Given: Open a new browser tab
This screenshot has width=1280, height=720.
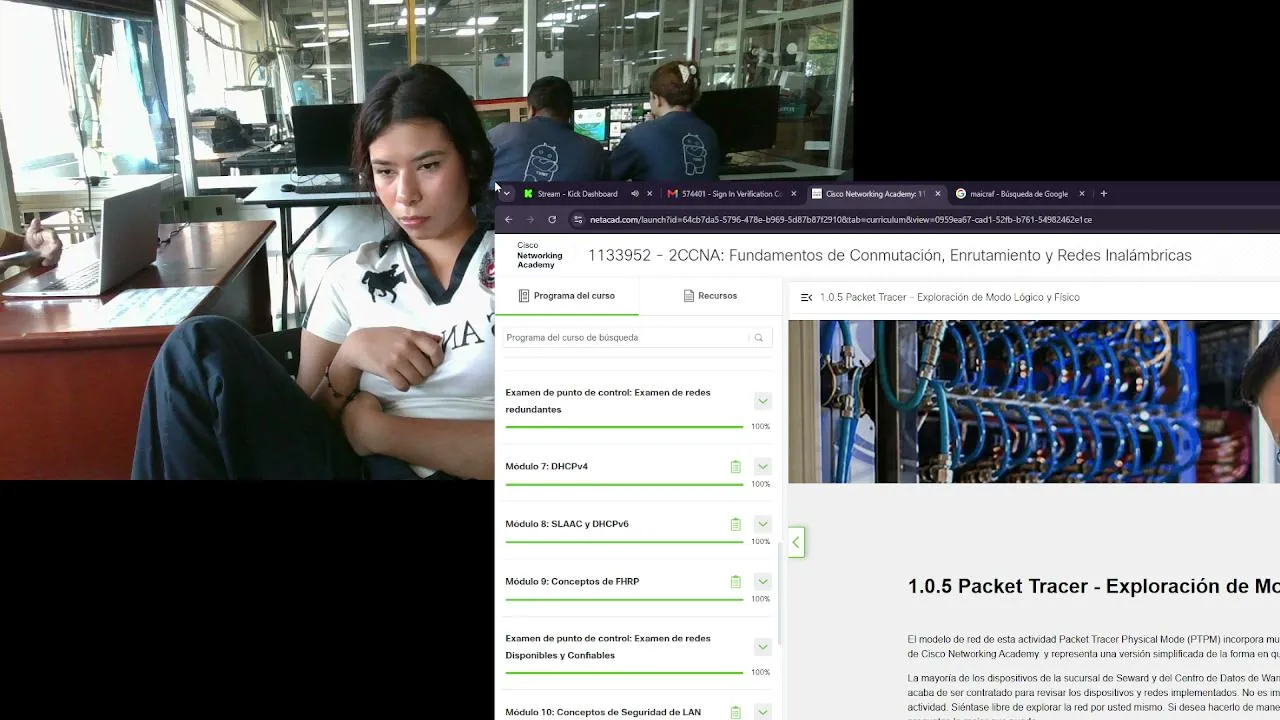Looking at the screenshot, I should (1104, 194).
